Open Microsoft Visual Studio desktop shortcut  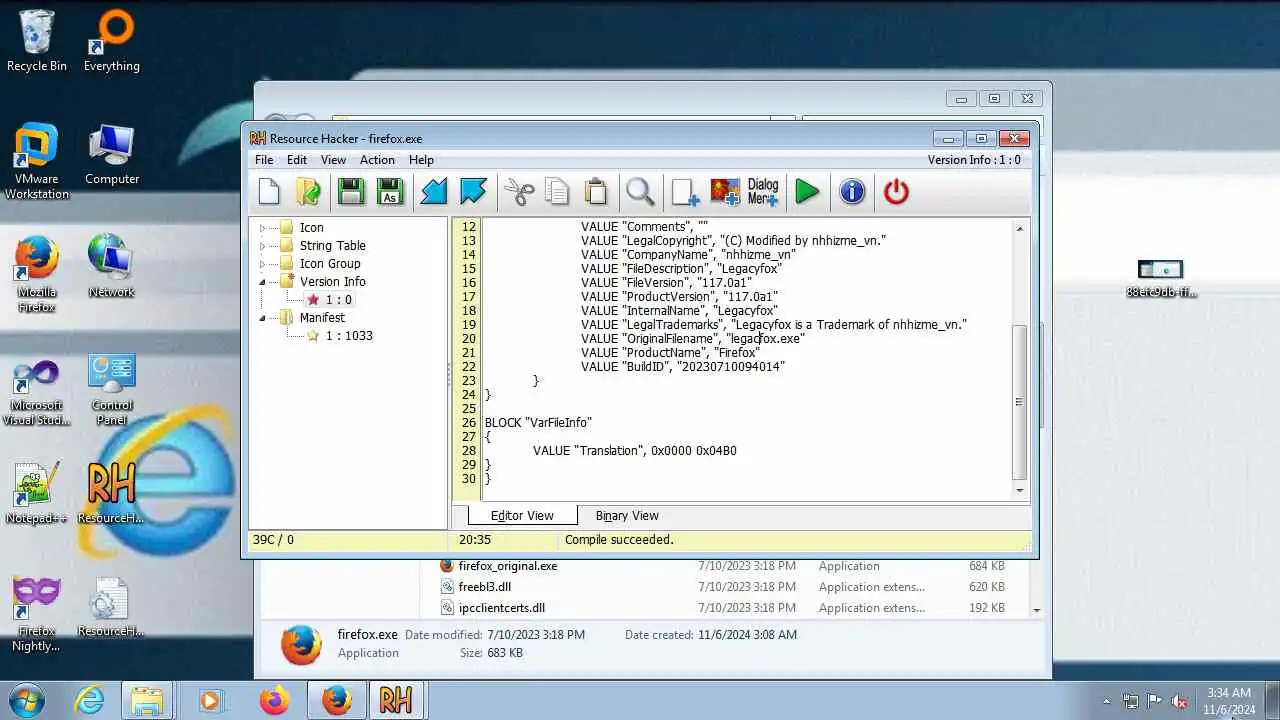tap(37, 392)
